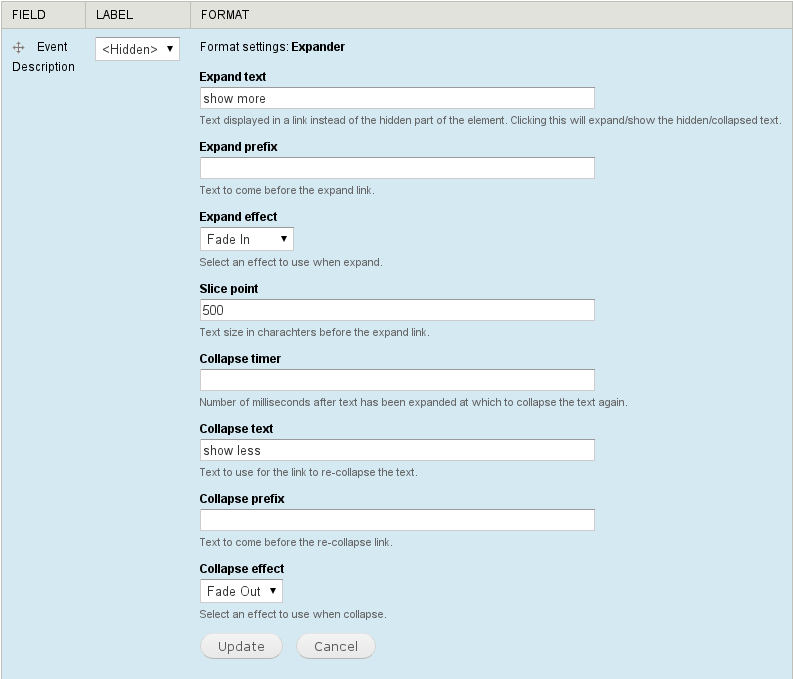Click the drag handle beside Event Description
793x679 pixels.
coord(19,48)
